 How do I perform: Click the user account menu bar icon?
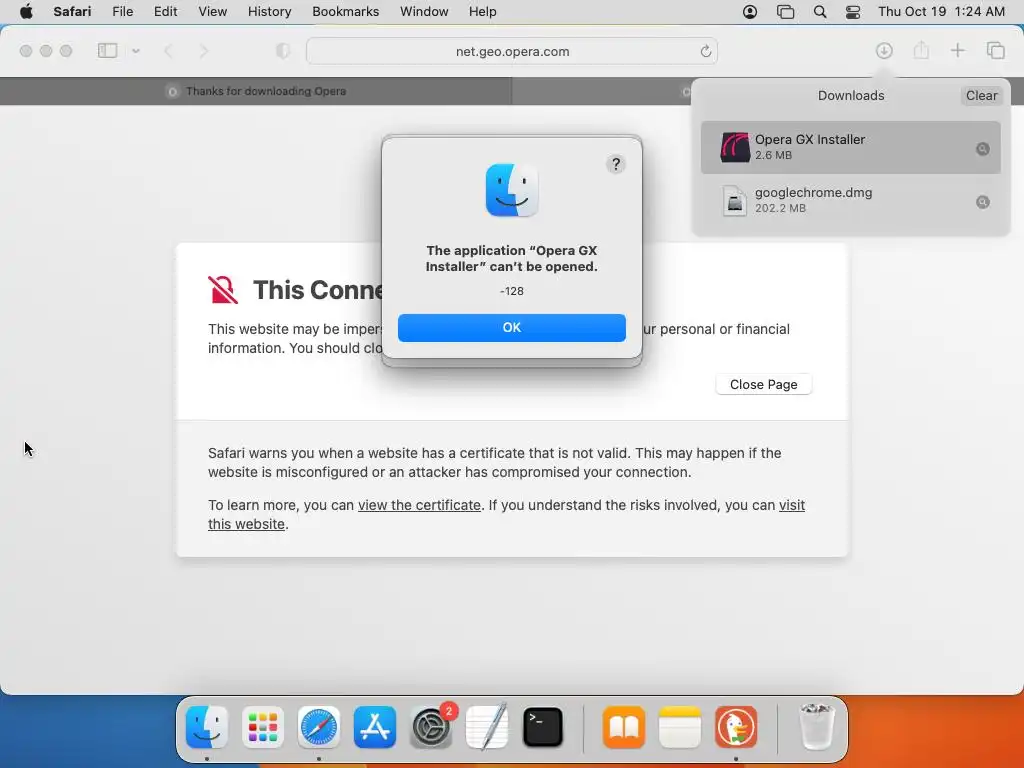pyautogui.click(x=750, y=12)
